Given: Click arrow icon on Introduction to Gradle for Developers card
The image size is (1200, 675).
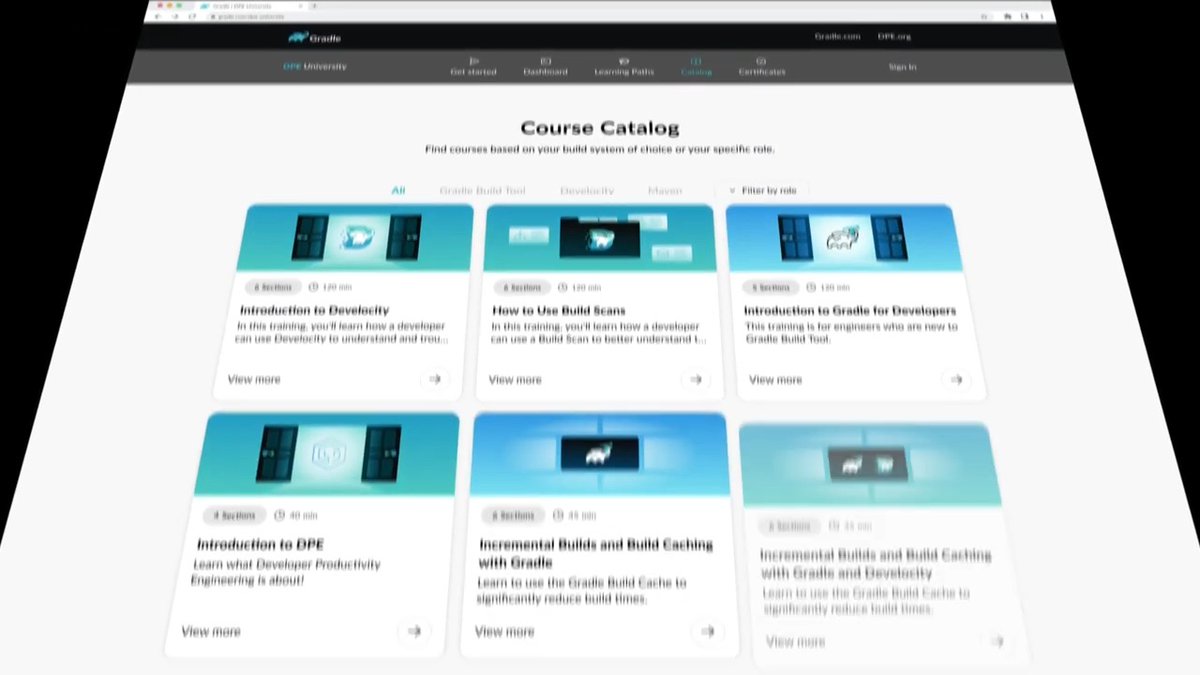Looking at the screenshot, I should 957,380.
